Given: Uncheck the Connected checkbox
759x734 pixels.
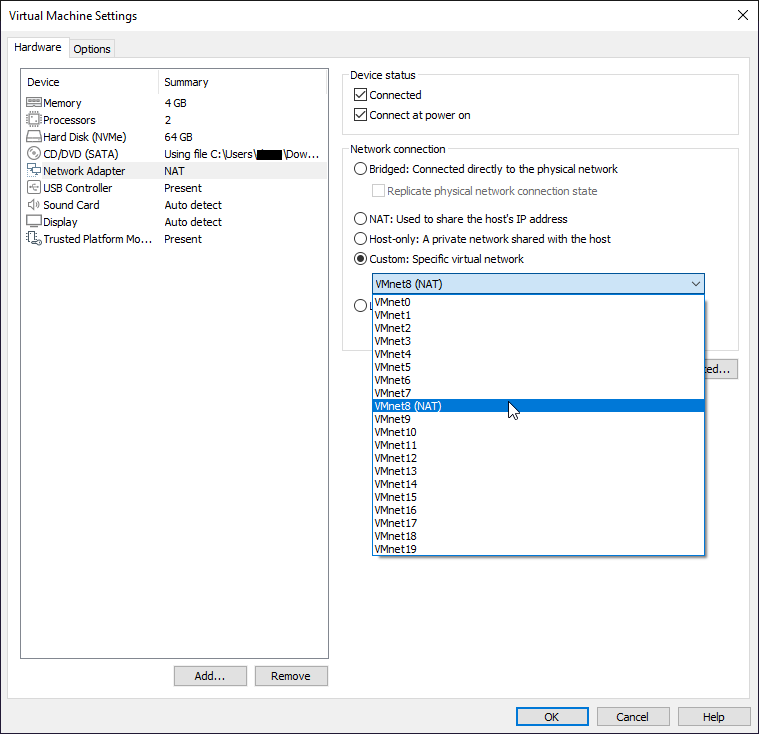Looking at the screenshot, I should 360,94.
